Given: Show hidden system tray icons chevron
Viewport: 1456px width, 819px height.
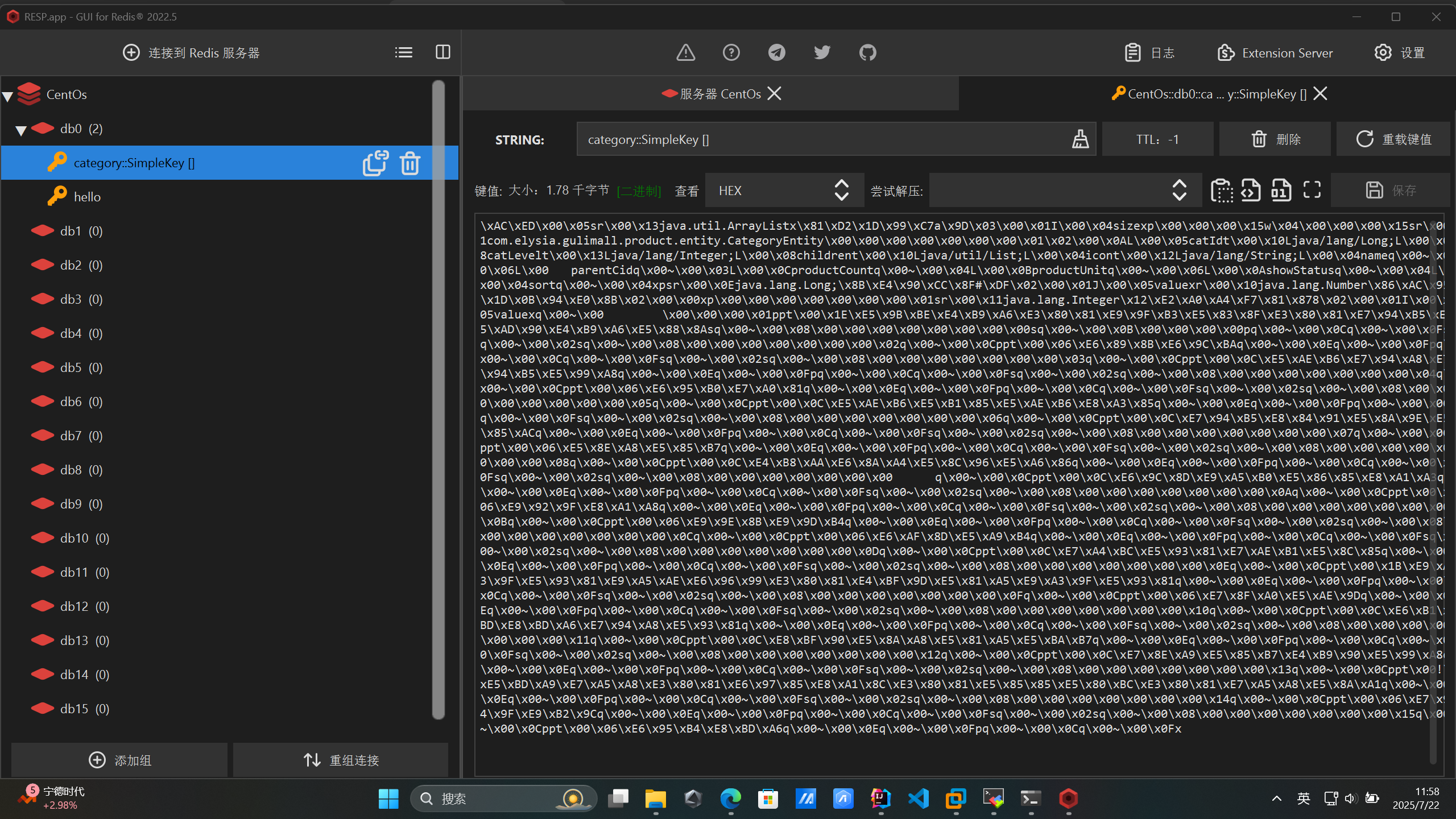Looking at the screenshot, I should coord(1277,799).
